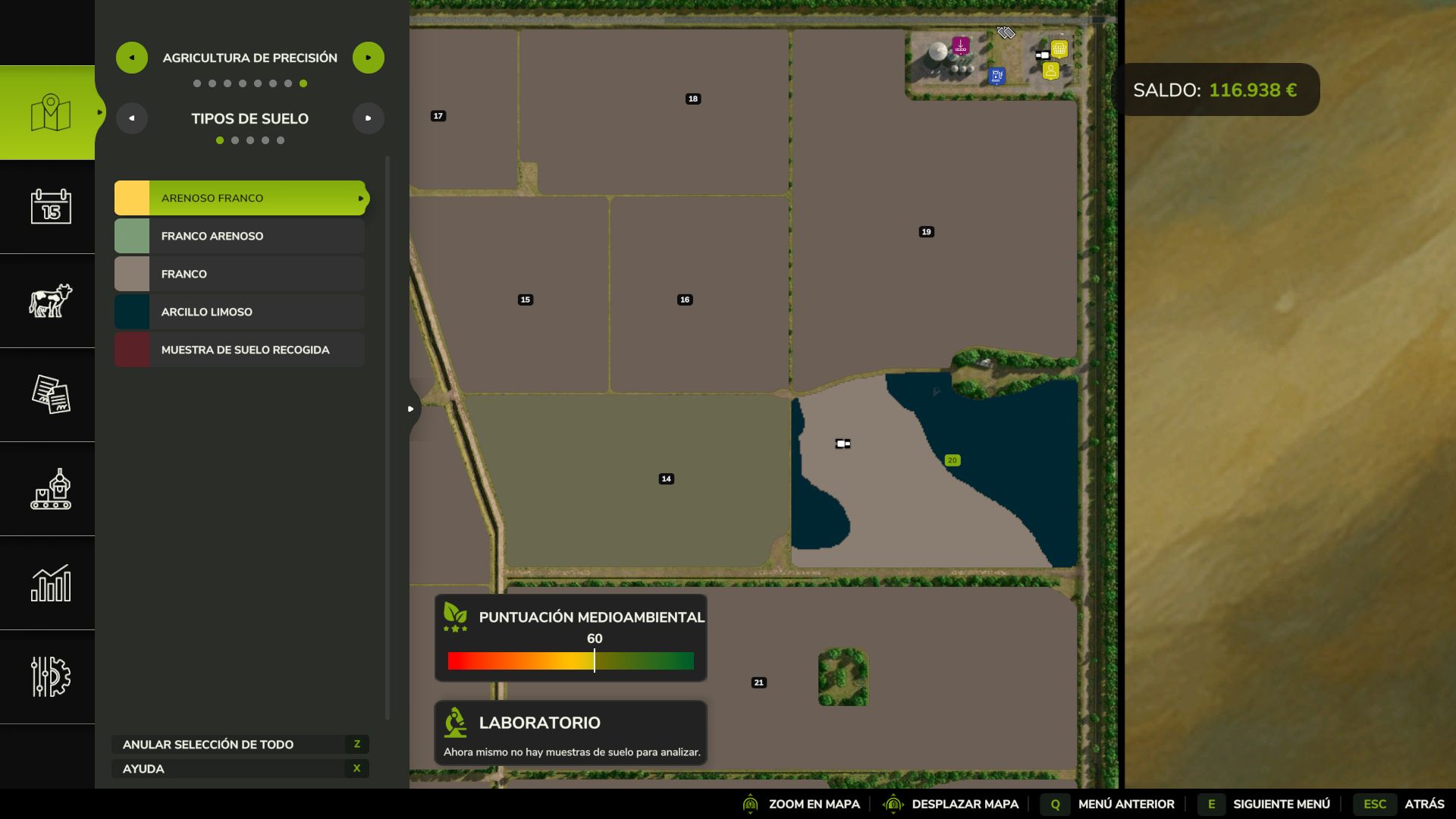Open the production chains factory page
Screen dimensions: 1456x819
[x=51, y=489]
